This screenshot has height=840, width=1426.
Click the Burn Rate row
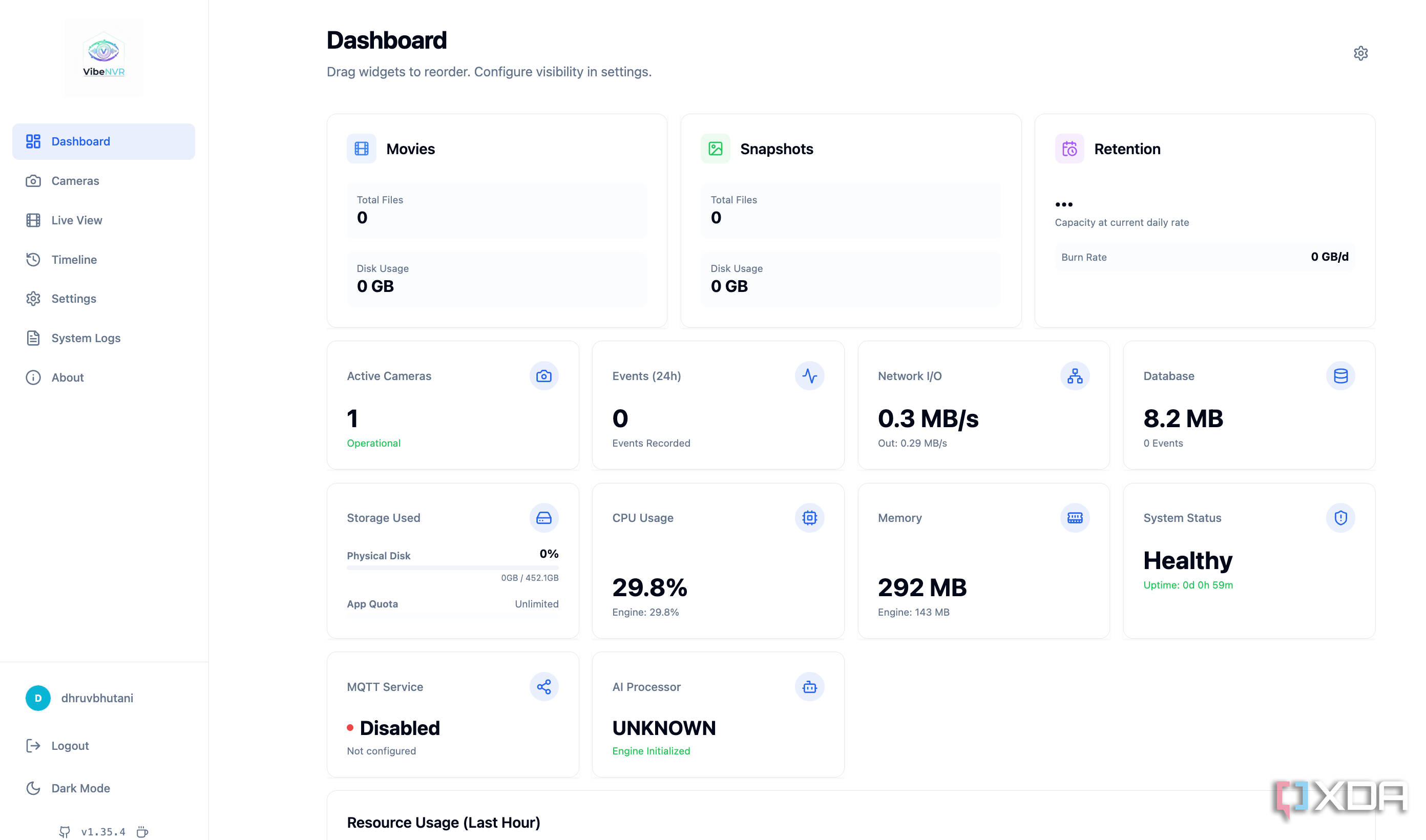(1205, 257)
